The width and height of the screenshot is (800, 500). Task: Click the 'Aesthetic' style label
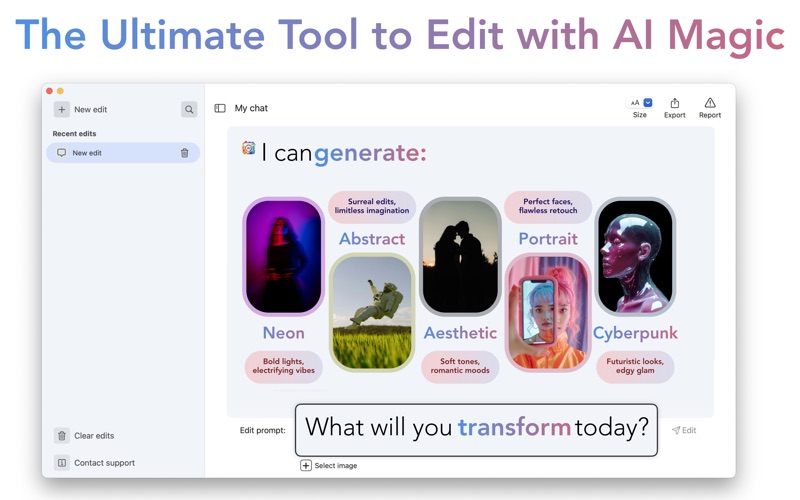pyautogui.click(x=460, y=333)
